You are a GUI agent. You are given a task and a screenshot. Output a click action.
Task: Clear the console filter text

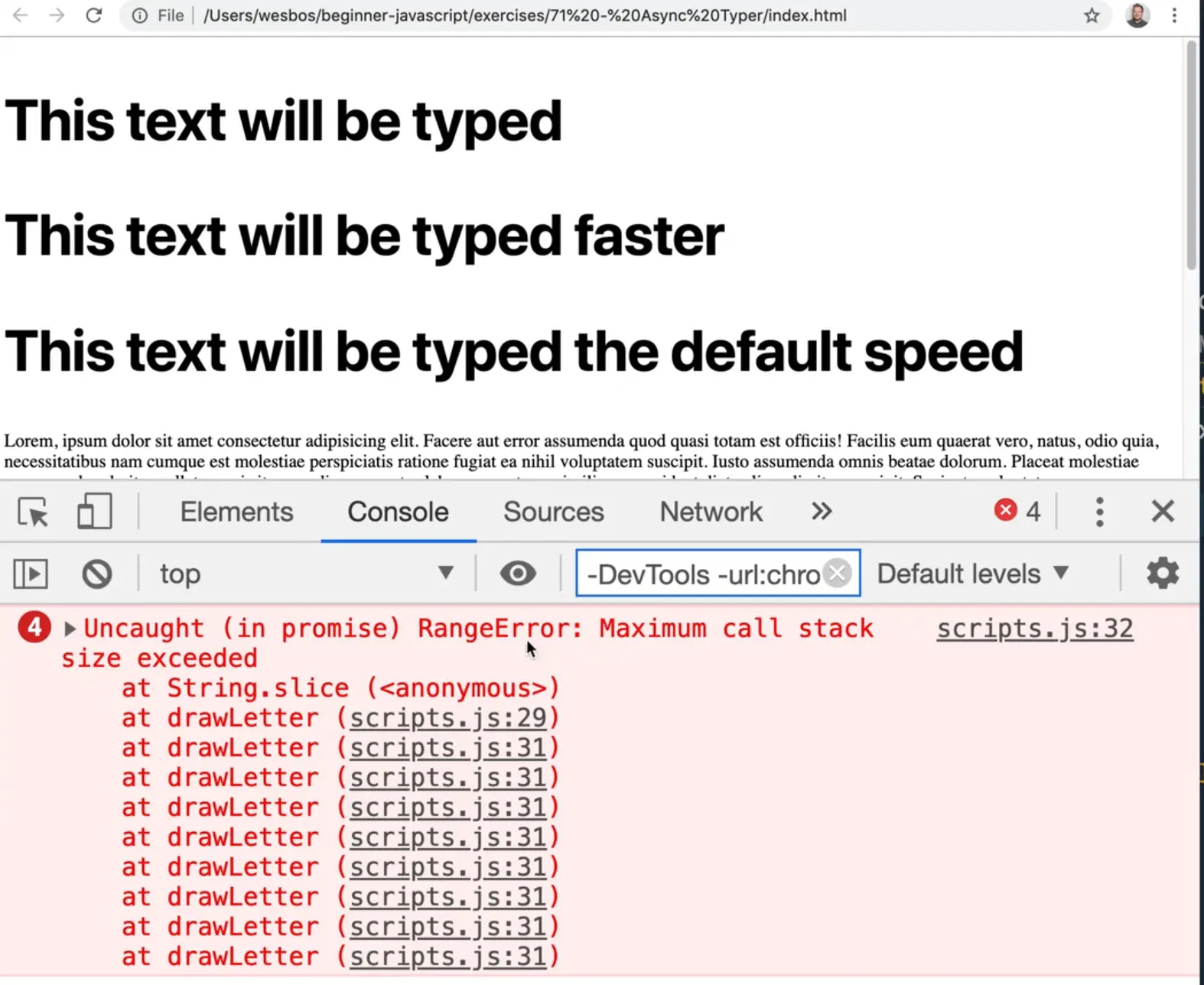click(838, 573)
